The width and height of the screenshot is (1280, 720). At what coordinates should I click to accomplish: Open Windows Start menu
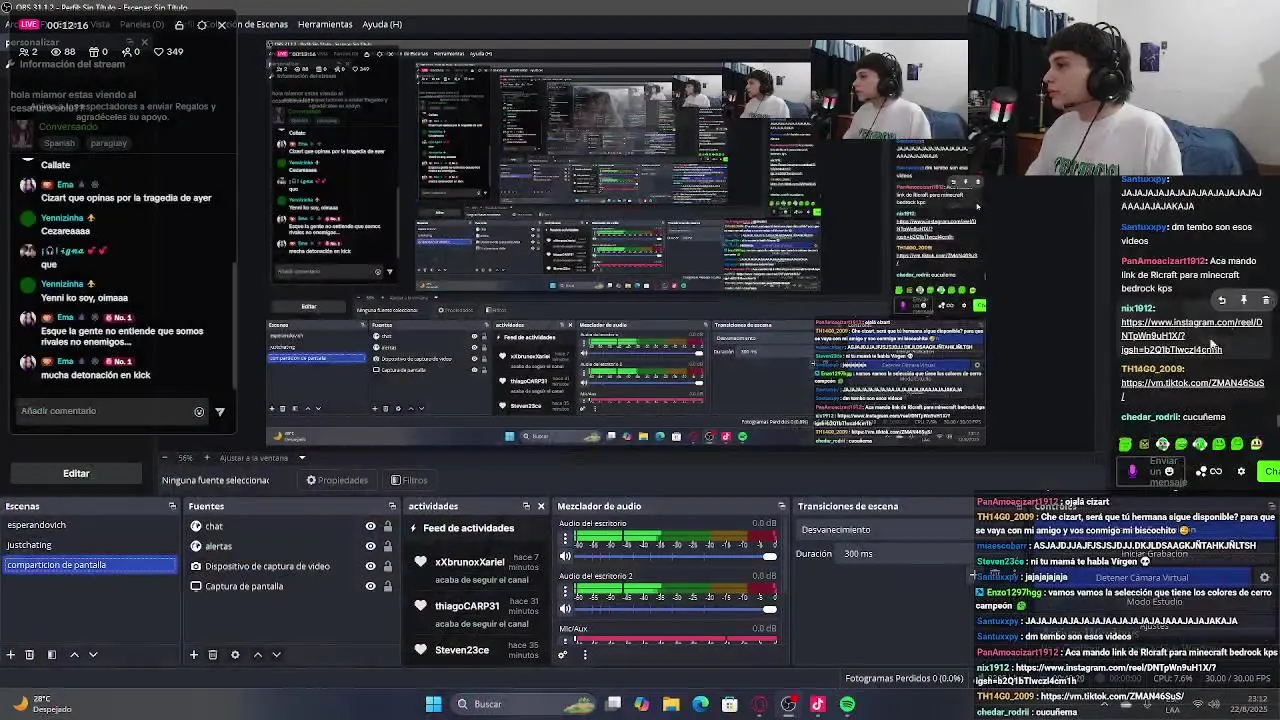tap(434, 704)
